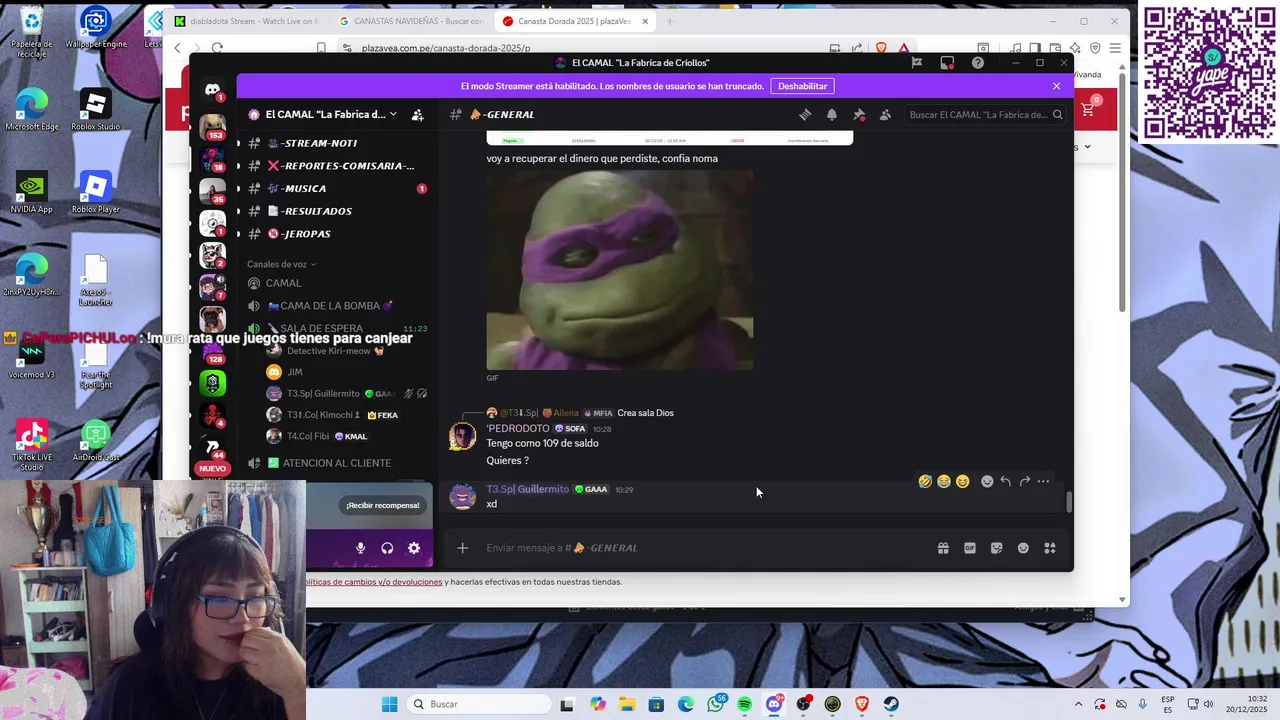Select the server icon with badge 35
This screenshot has height=720, width=1280.
coord(212,190)
